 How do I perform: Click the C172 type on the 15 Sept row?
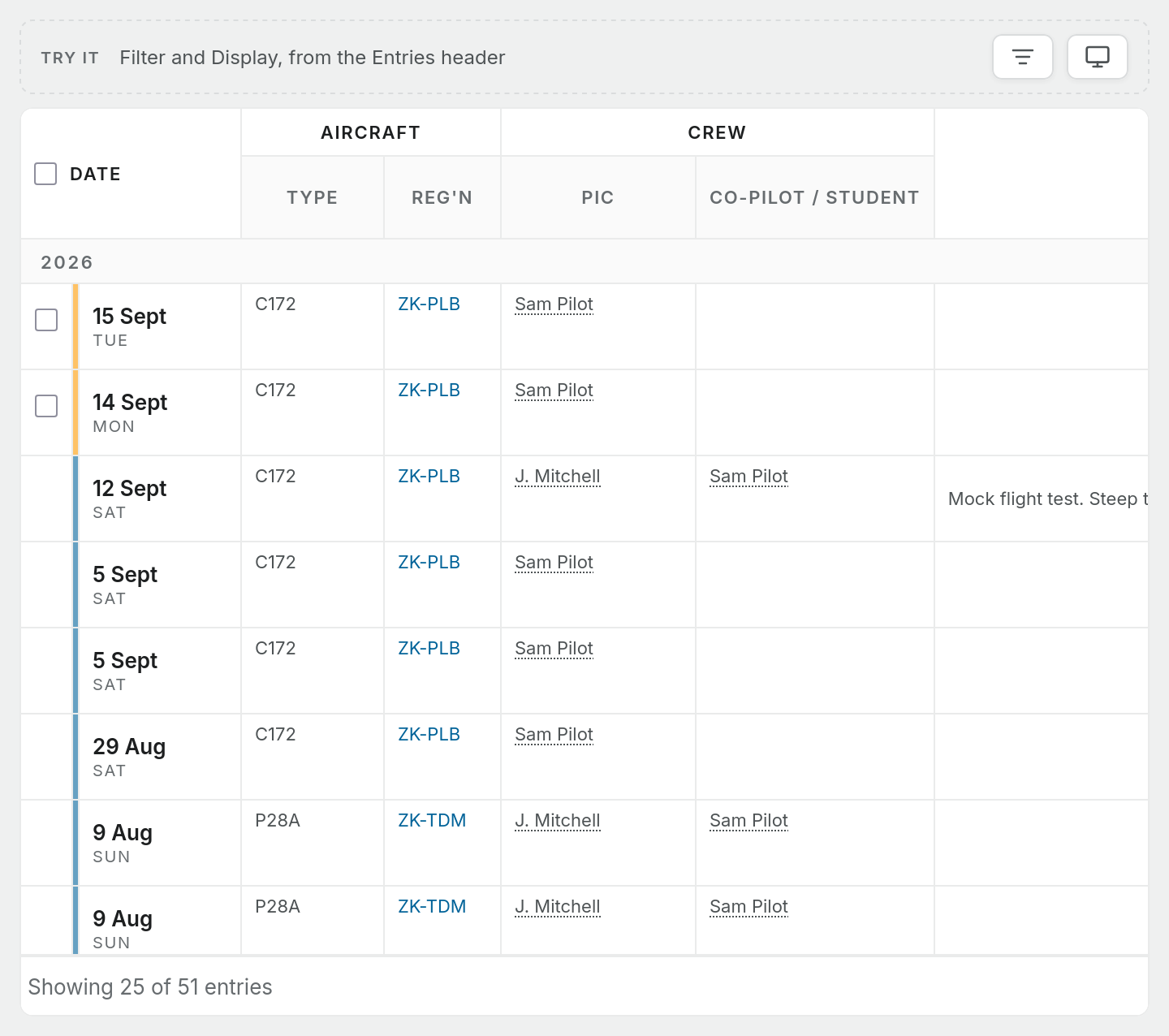(x=275, y=304)
